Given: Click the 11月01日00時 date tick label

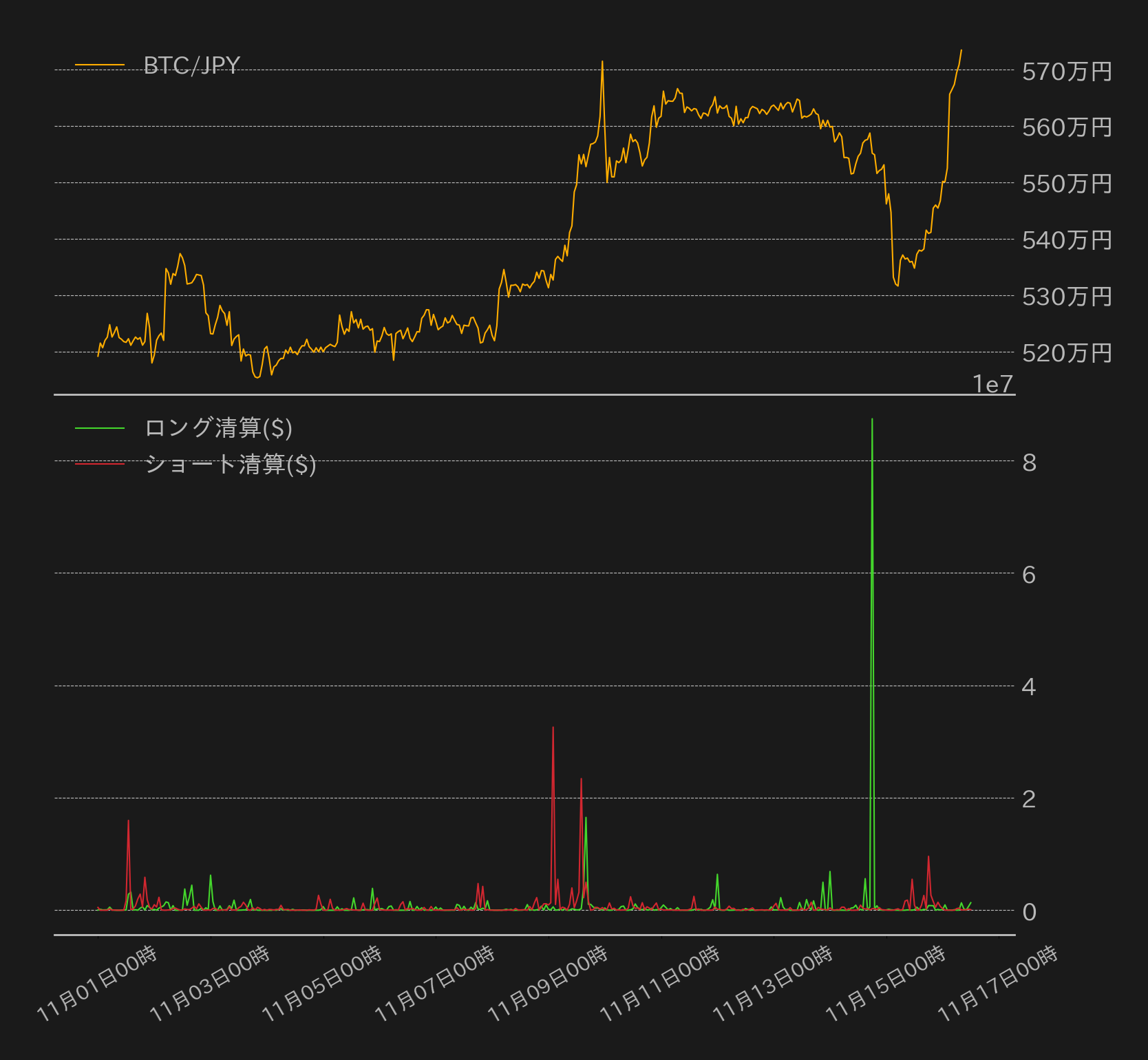Looking at the screenshot, I should click(x=97, y=984).
